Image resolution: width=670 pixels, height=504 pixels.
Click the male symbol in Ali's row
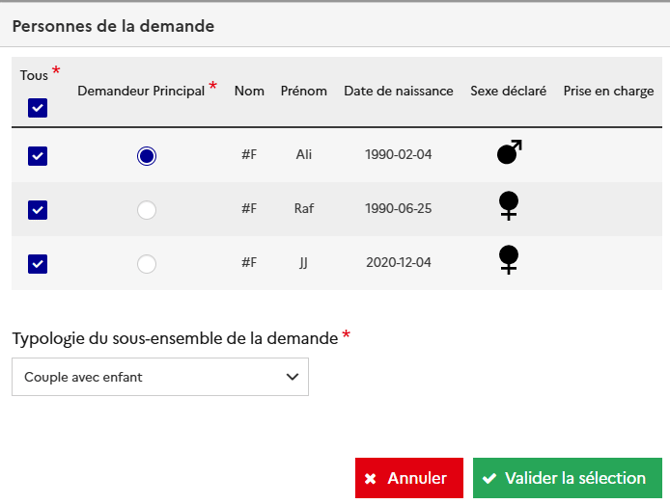tap(509, 153)
